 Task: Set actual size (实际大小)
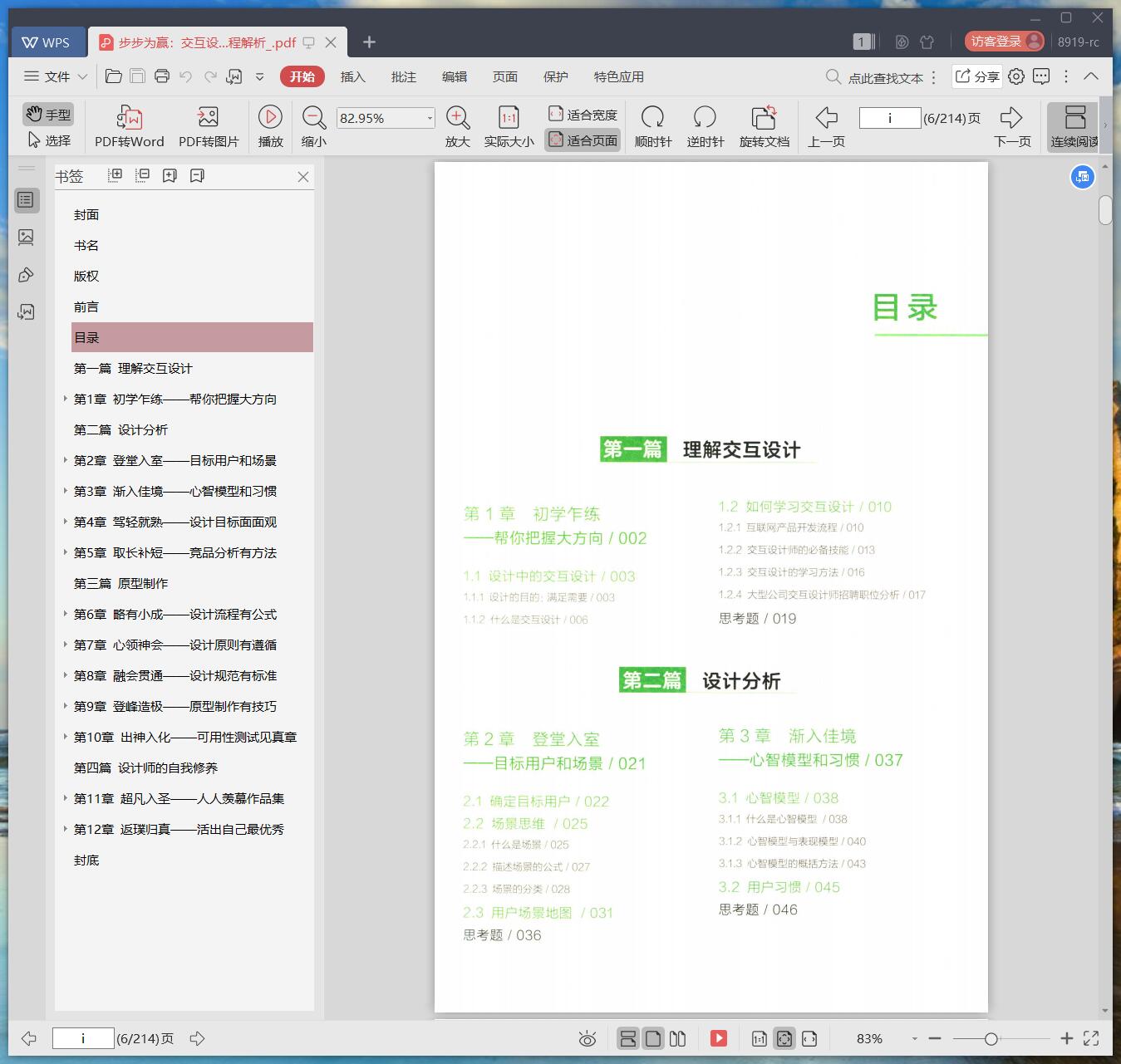509,126
